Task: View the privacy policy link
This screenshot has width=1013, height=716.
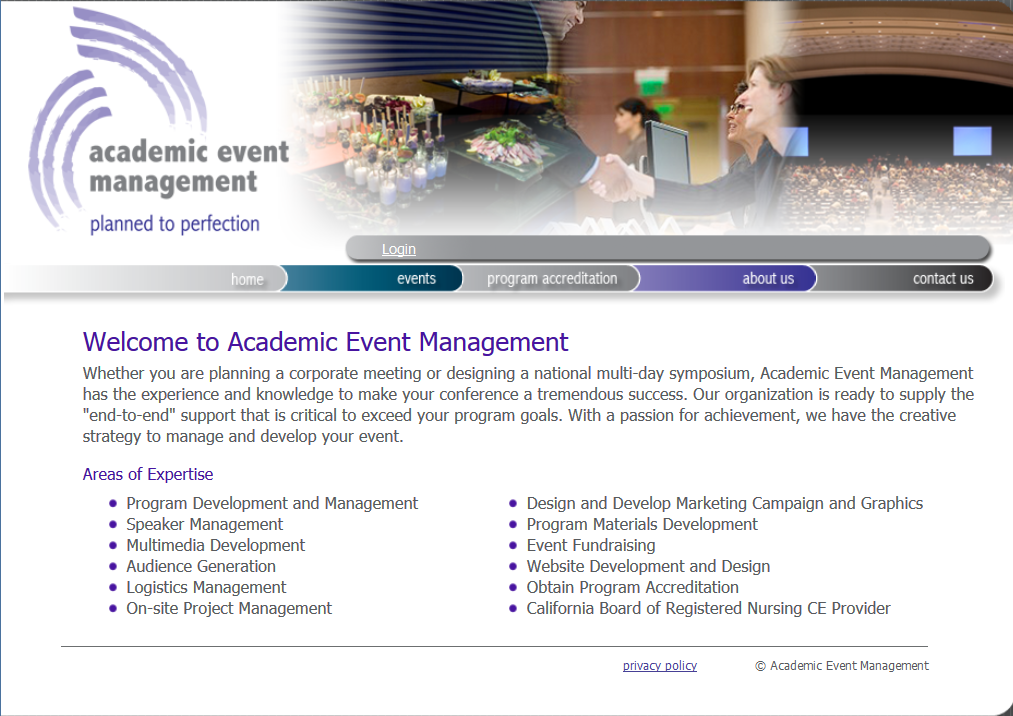Action: (x=659, y=666)
